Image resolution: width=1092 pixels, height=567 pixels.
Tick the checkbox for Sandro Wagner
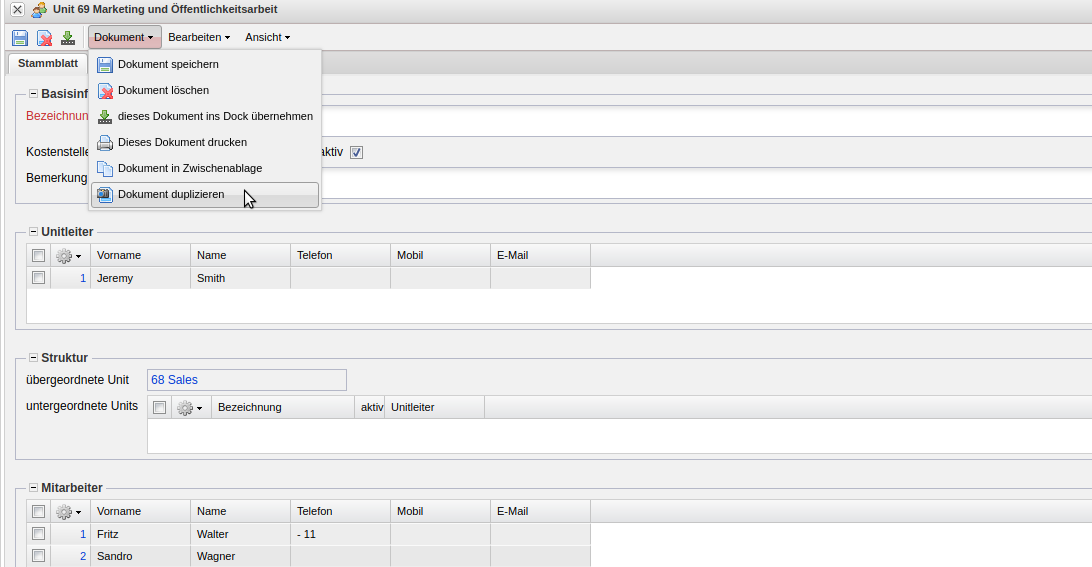click(38, 556)
